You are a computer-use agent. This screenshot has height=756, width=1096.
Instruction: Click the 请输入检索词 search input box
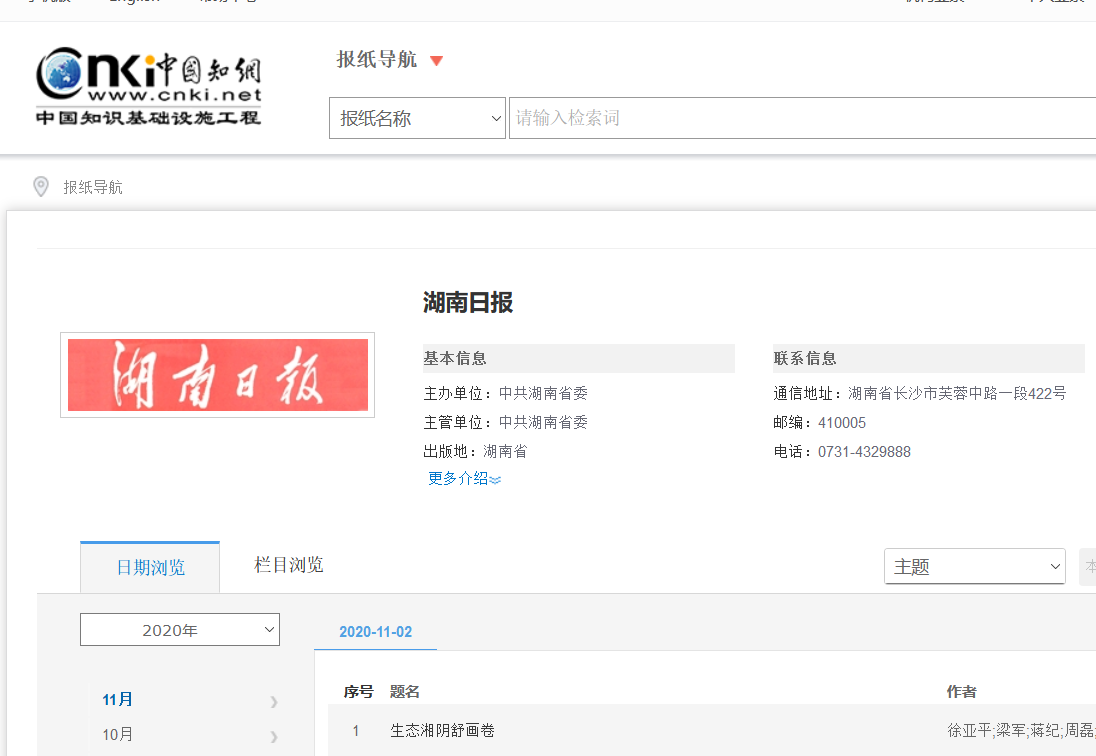point(800,118)
